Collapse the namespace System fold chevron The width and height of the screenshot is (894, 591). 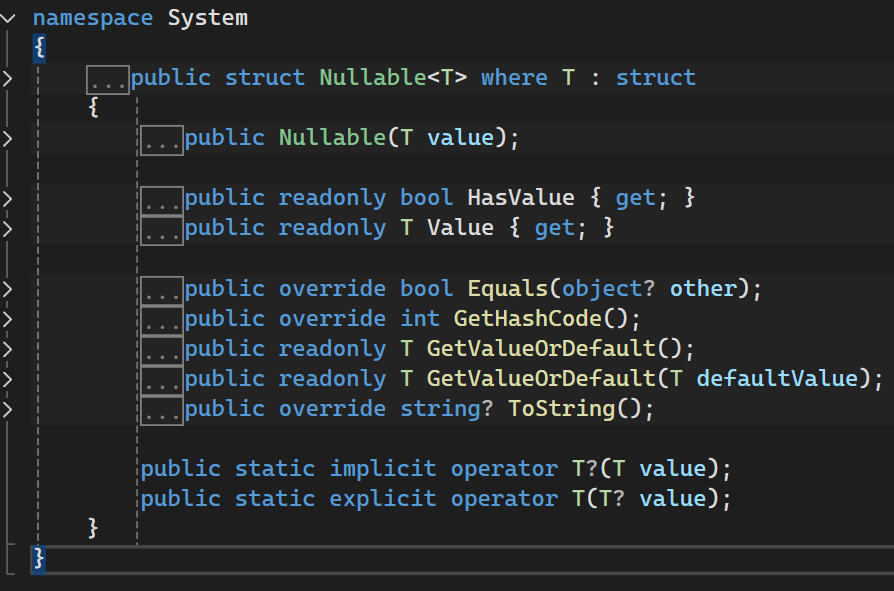click(x=9, y=18)
